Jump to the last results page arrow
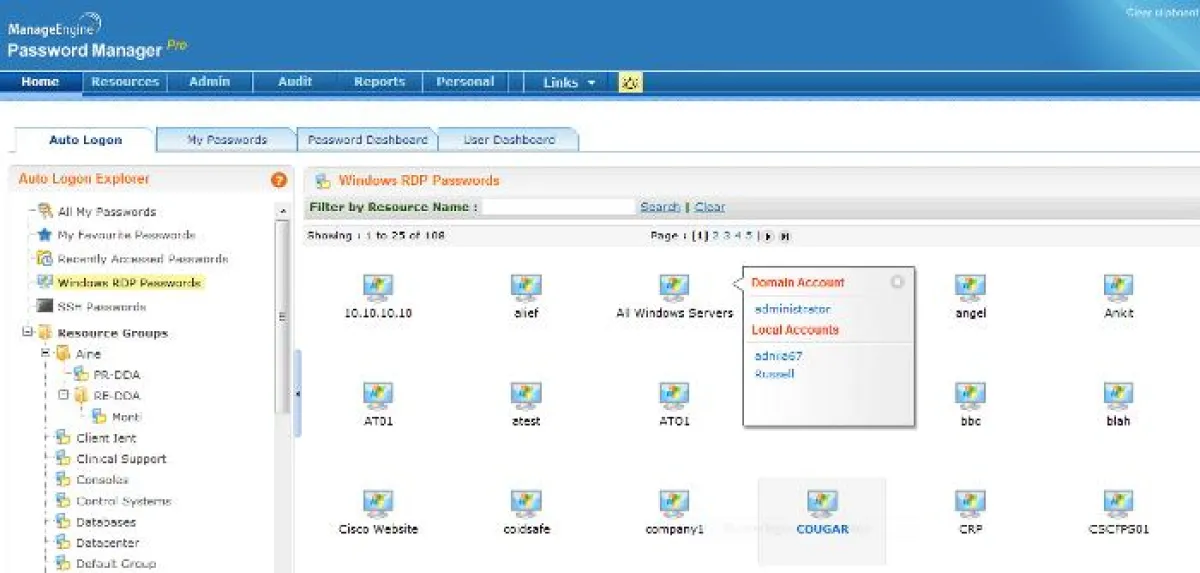The image size is (1200, 573). coord(785,236)
